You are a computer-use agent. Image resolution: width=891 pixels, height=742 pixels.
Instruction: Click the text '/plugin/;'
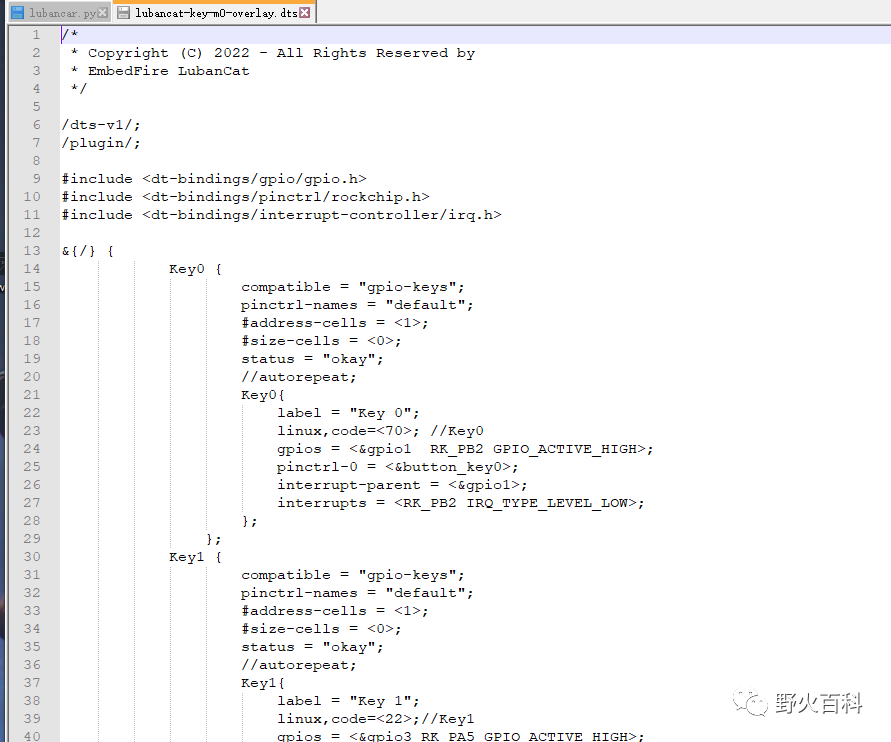pyautogui.click(x=101, y=143)
